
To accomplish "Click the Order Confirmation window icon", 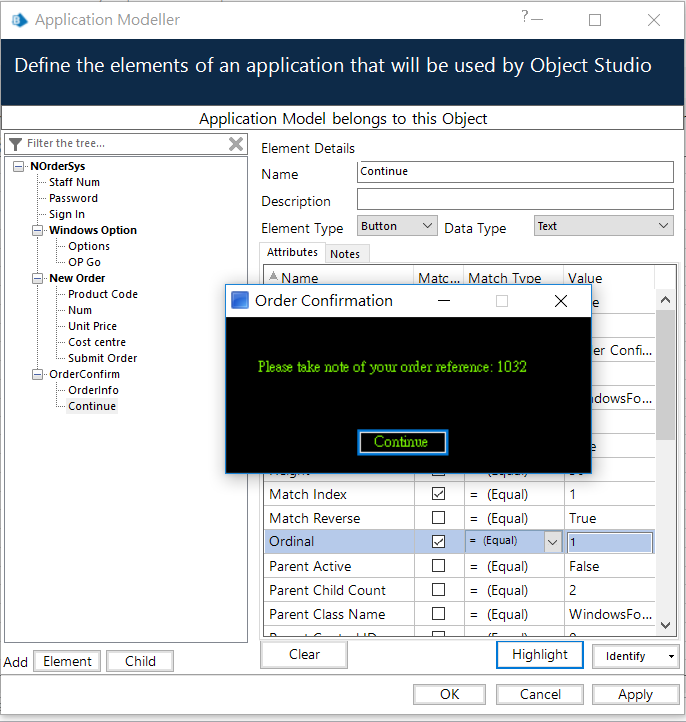I will click(240, 301).
